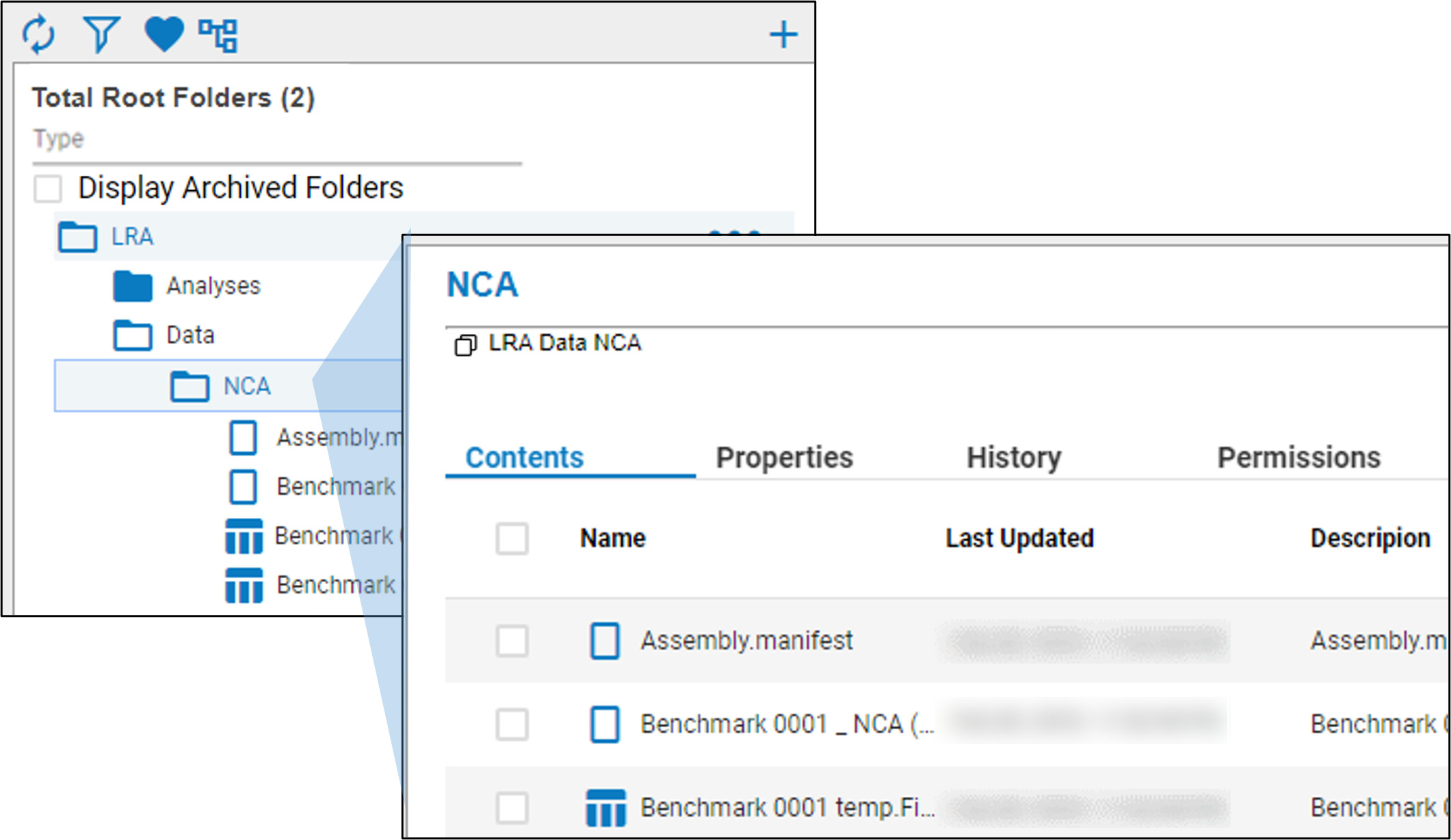Viewport: 1451px width, 840px height.
Task: Open the History tab
Action: 1014,457
